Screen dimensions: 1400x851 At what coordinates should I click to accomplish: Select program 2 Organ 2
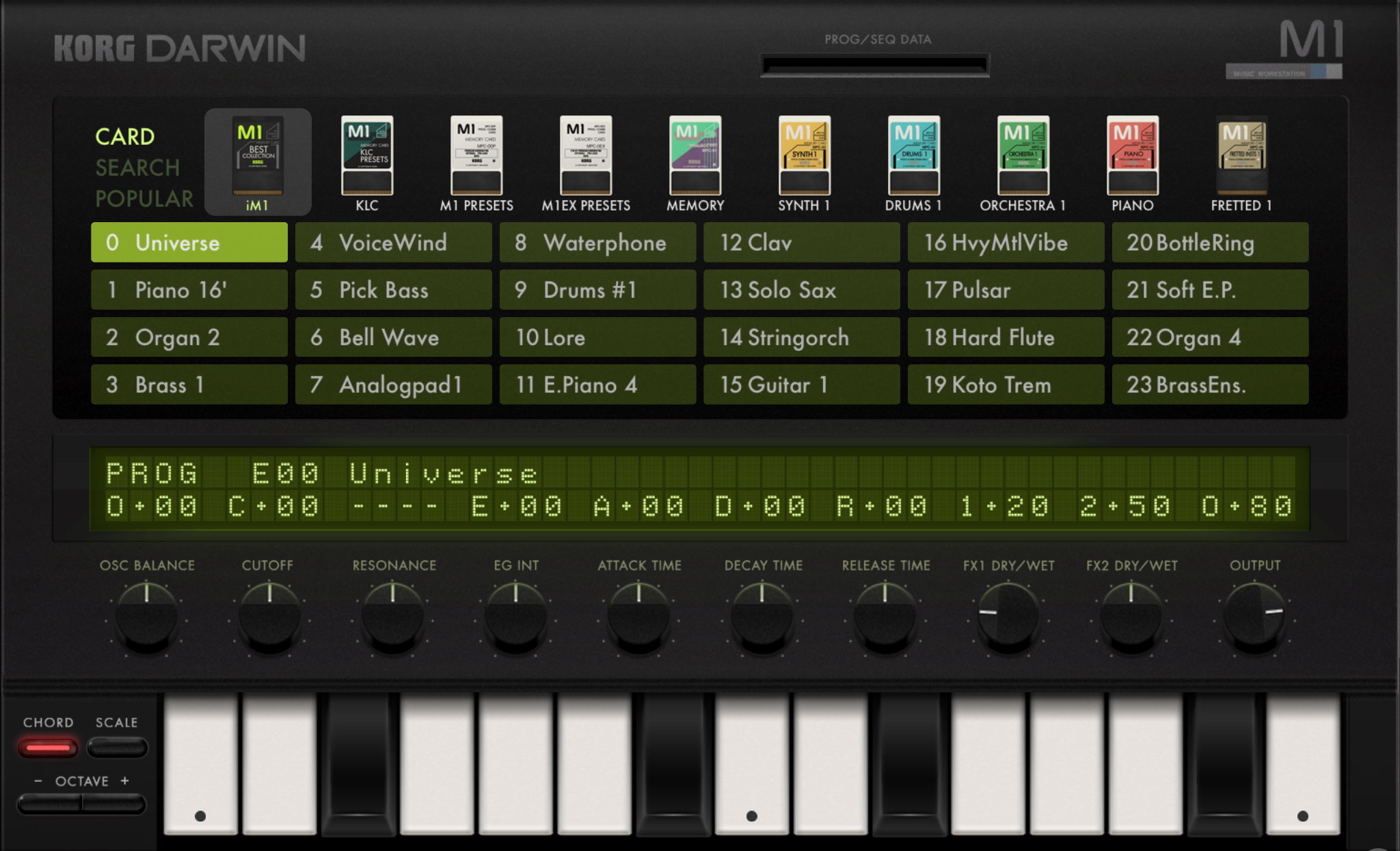[x=189, y=337]
